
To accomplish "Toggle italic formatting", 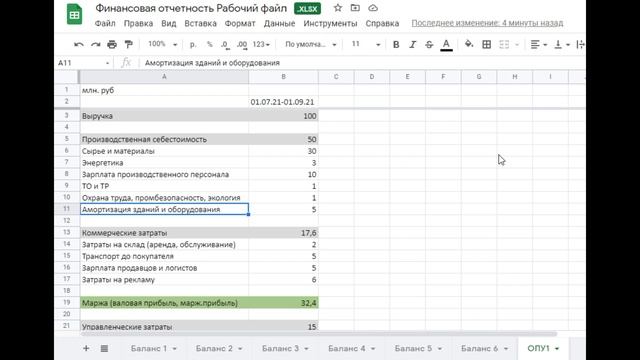I will coord(412,44).
